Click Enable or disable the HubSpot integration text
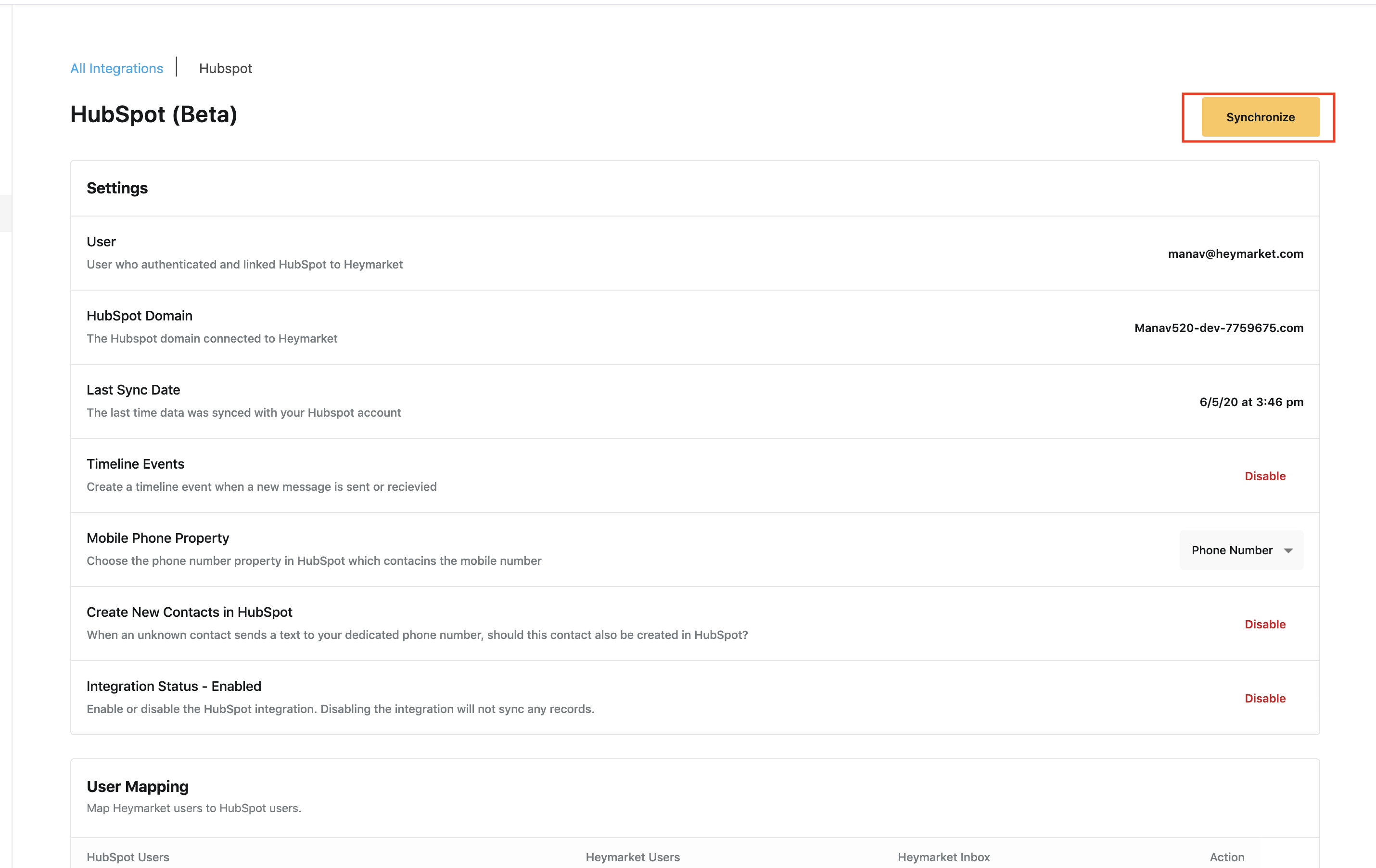The width and height of the screenshot is (1376, 868). tap(341, 709)
